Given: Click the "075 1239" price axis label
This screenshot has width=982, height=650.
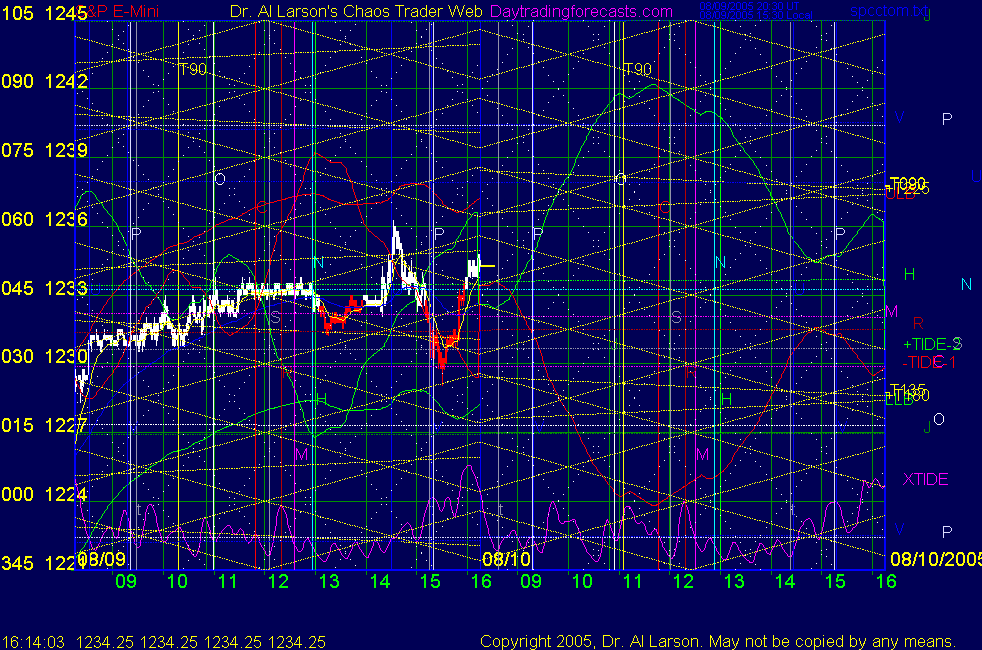Looking at the screenshot, I should pyautogui.click(x=44, y=150).
